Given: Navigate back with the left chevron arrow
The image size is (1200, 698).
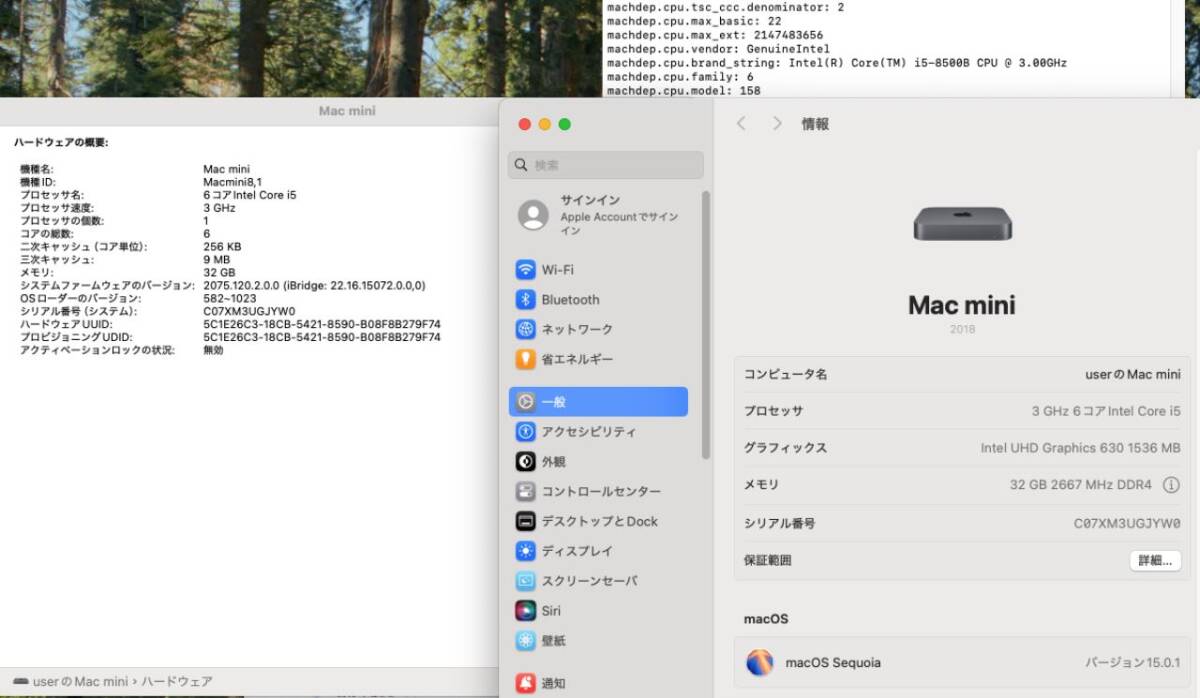Looking at the screenshot, I should [x=741, y=123].
